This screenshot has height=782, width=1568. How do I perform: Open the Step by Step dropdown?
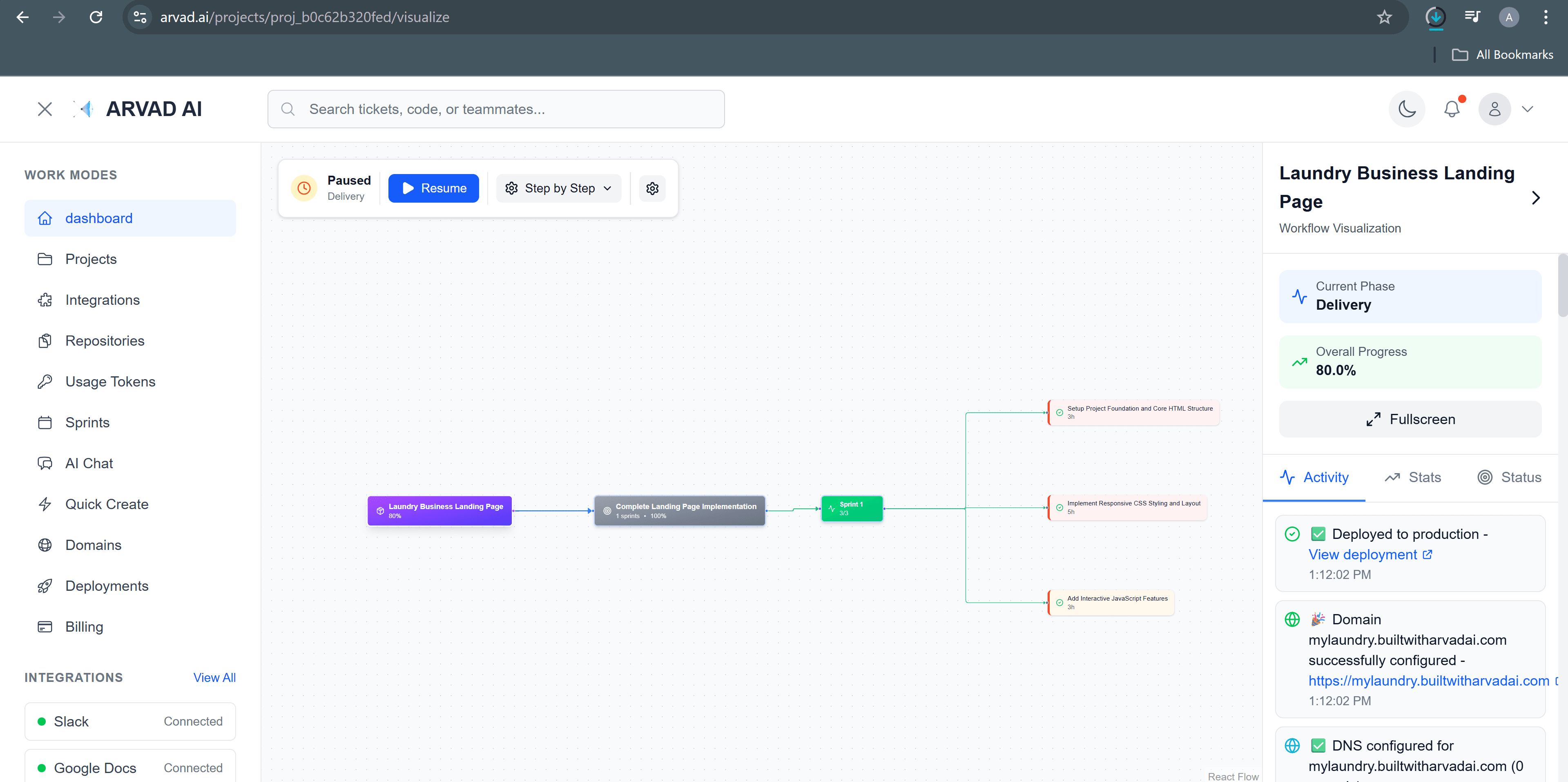pos(558,188)
